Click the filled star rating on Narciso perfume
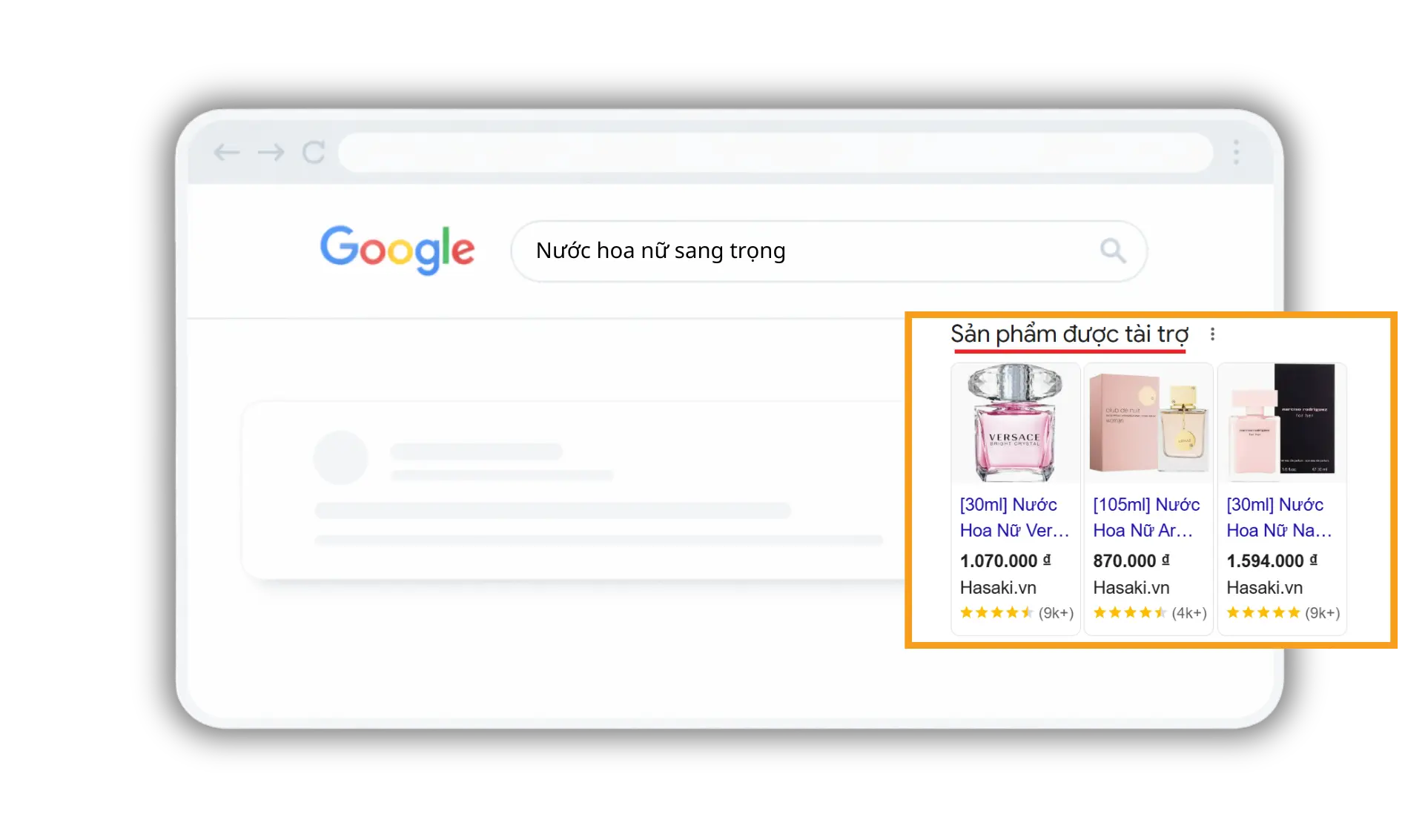 pyautogui.click(x=1263, y=612)
